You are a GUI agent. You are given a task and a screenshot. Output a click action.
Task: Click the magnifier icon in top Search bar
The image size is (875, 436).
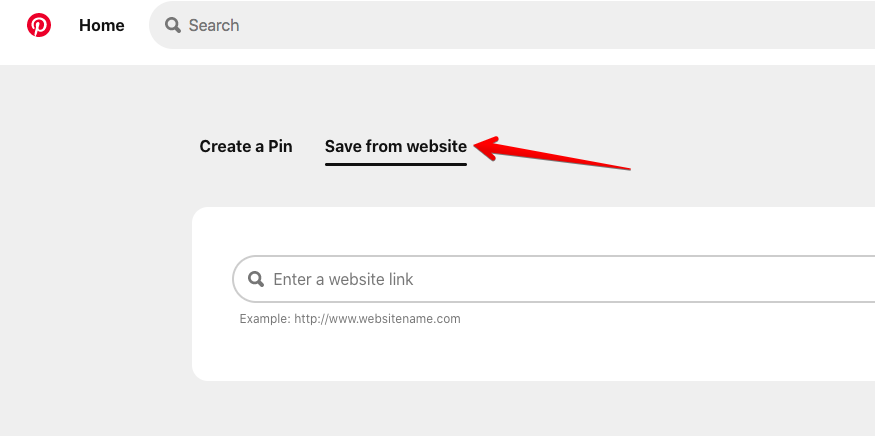click(172, 25)
